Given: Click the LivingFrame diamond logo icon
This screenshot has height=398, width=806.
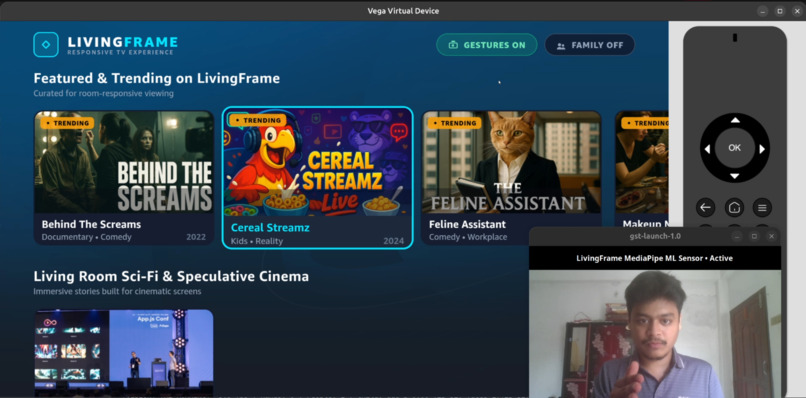Looking at the screenshot, I should tap(46, 45).
